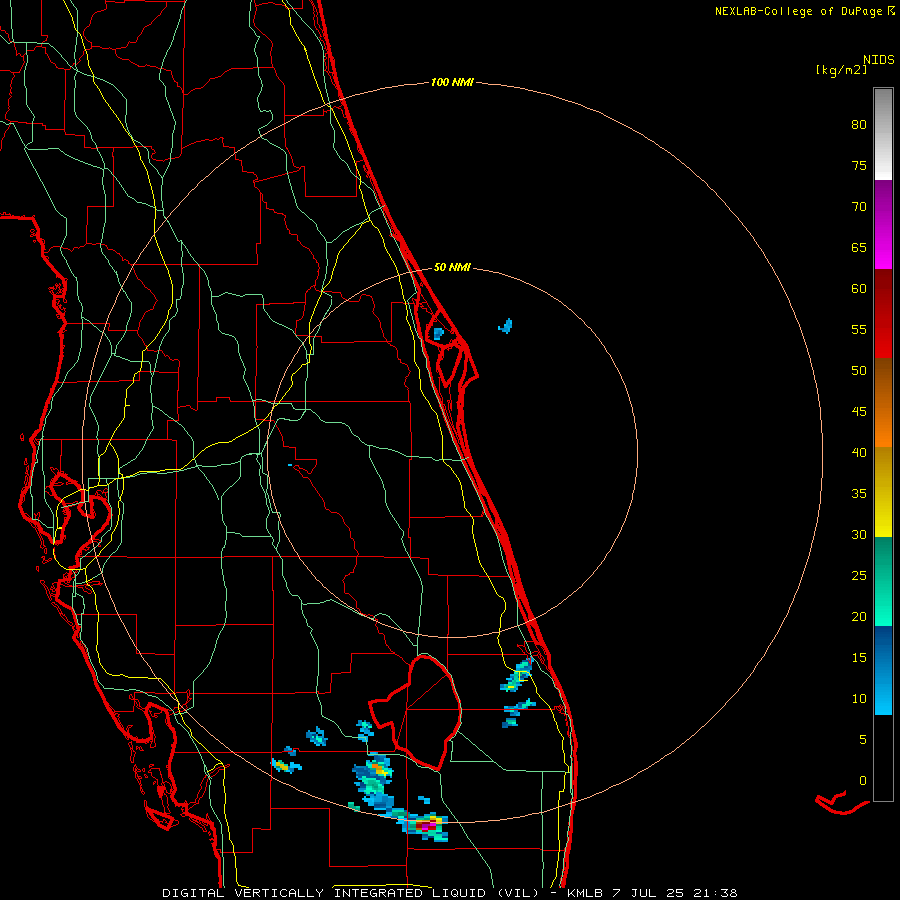Click the 40 value on the color scale
Viewport: 900px width, 900px height.
pyautogui.click(x=859, y=452)
